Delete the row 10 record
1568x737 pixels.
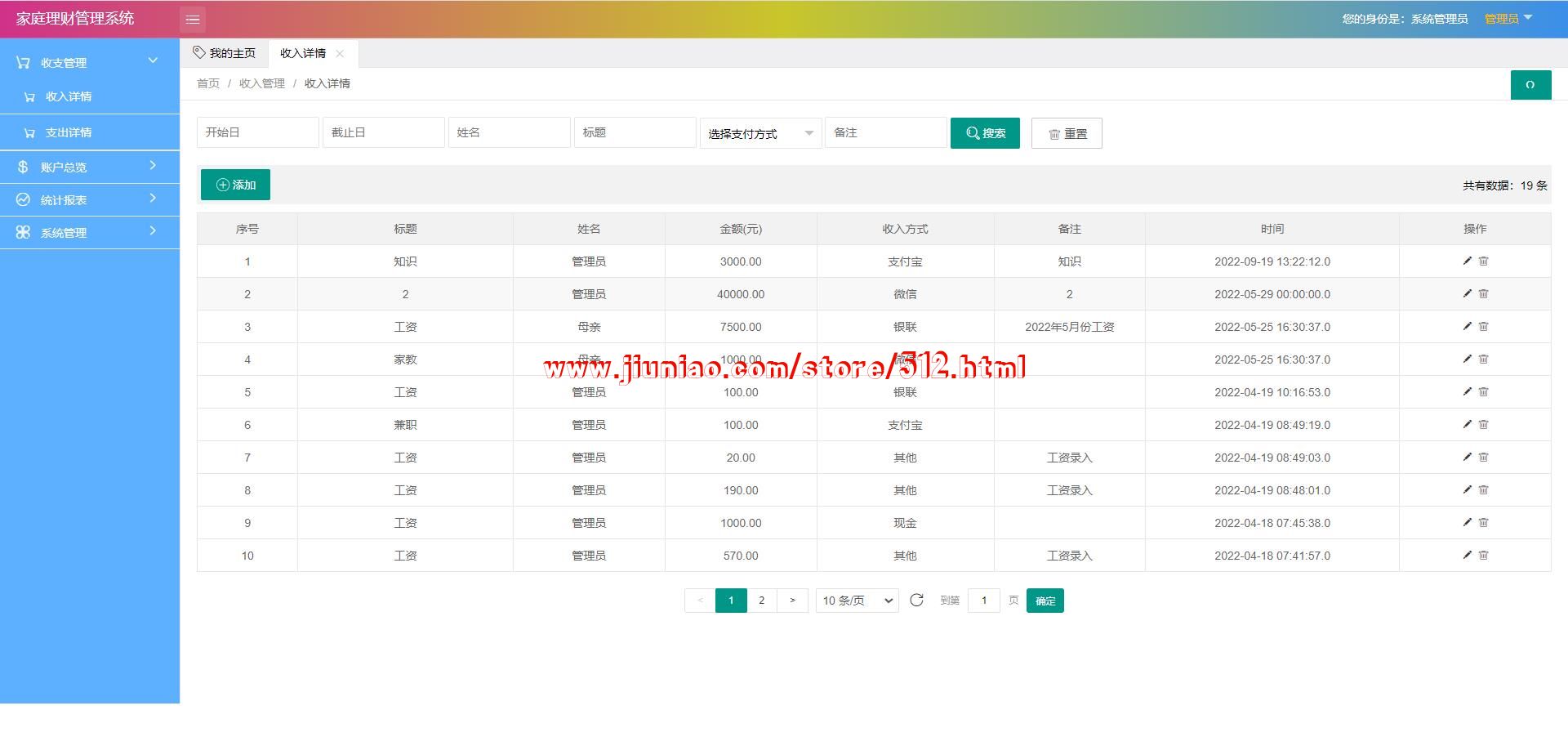tap(1484, 555)
